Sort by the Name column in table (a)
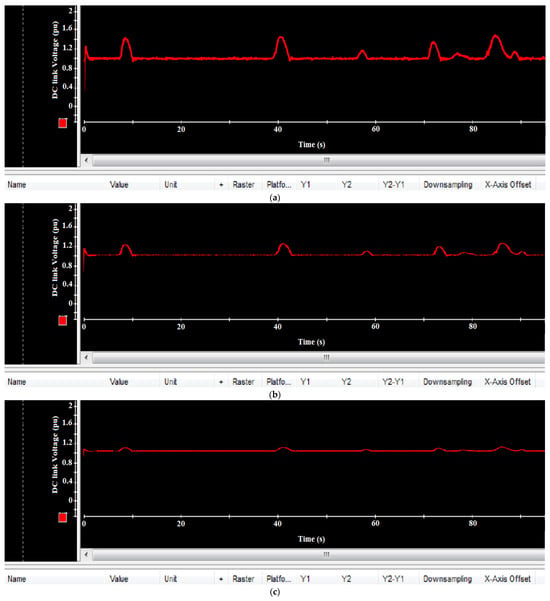 point(17,185)
